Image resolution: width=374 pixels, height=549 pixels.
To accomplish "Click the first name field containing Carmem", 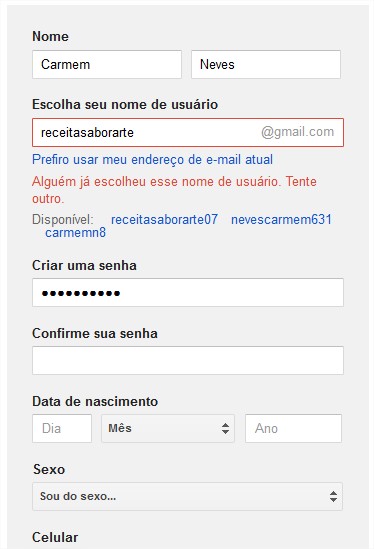I will point(107,64).
